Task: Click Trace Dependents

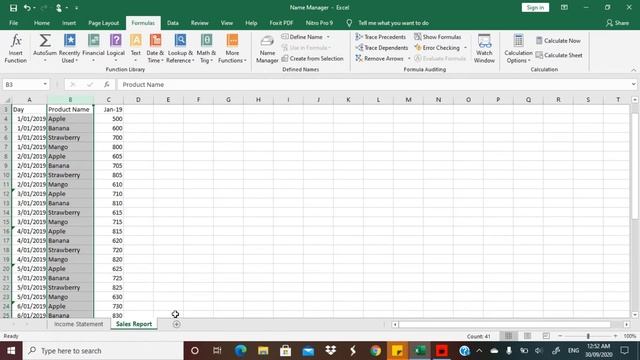Action: point(382,48)
